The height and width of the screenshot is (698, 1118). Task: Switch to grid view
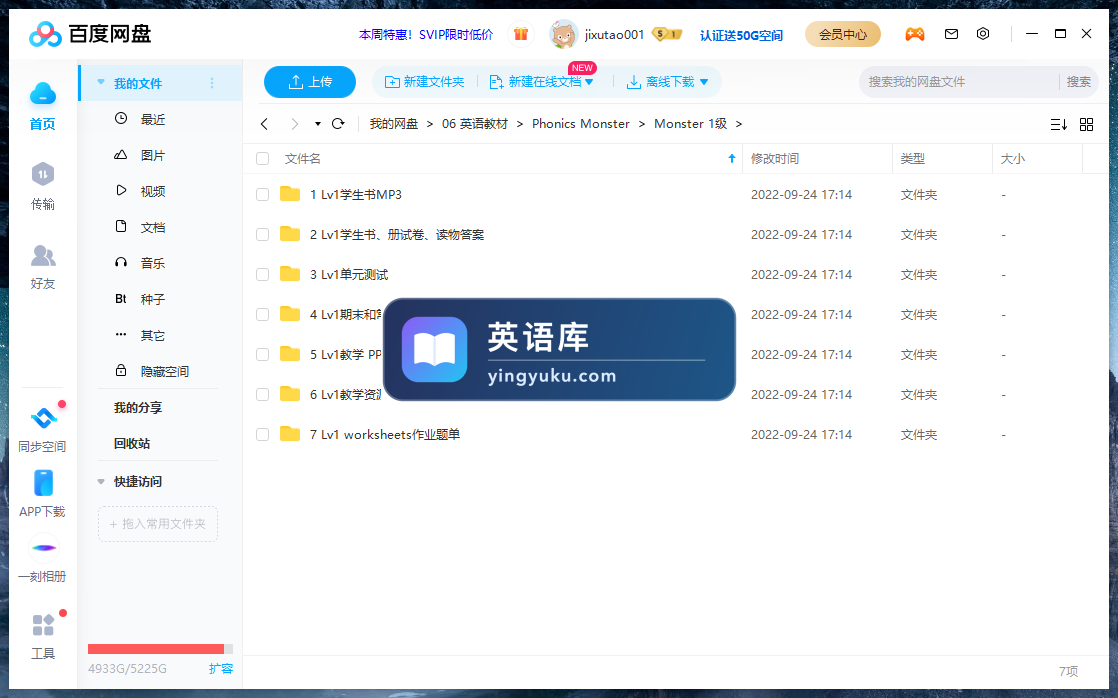(x=1087, y=125)
